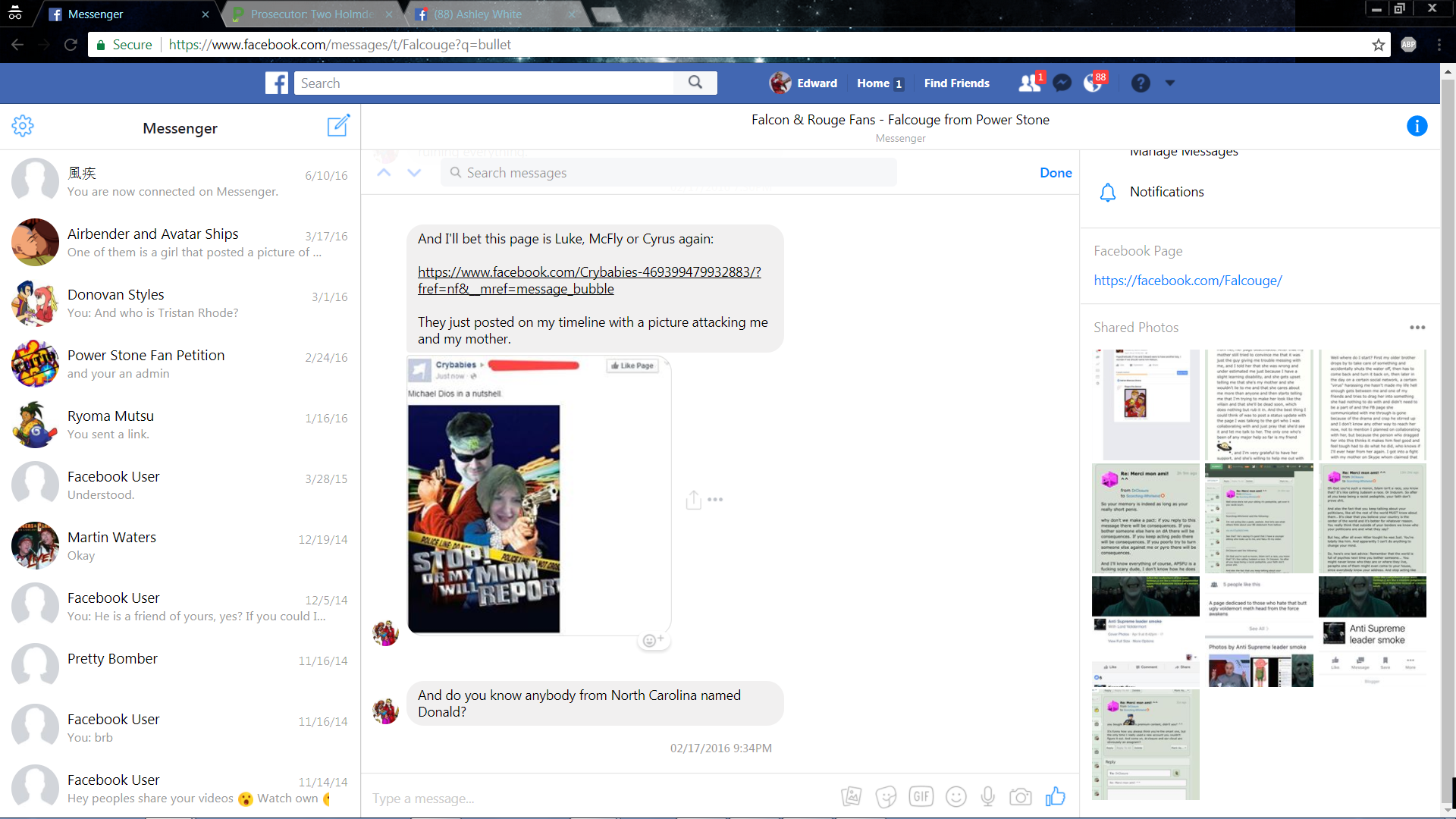Open Facebook User conversation dated 12/5/14

[180, 606]
